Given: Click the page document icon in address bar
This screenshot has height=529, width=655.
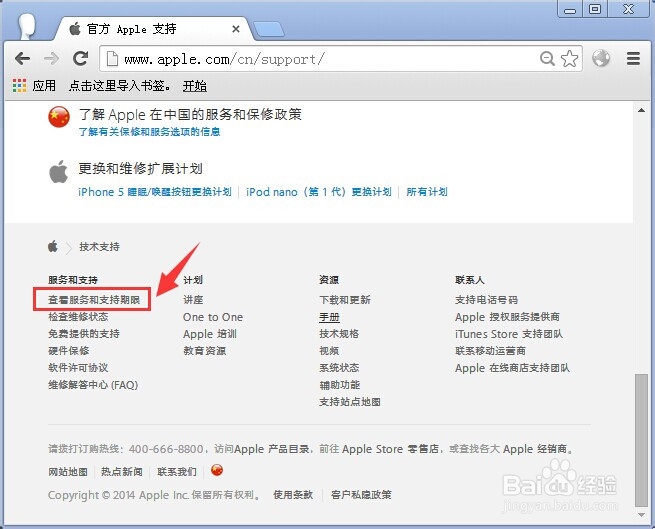Looking at the screenshot, I should pos(112,58).
